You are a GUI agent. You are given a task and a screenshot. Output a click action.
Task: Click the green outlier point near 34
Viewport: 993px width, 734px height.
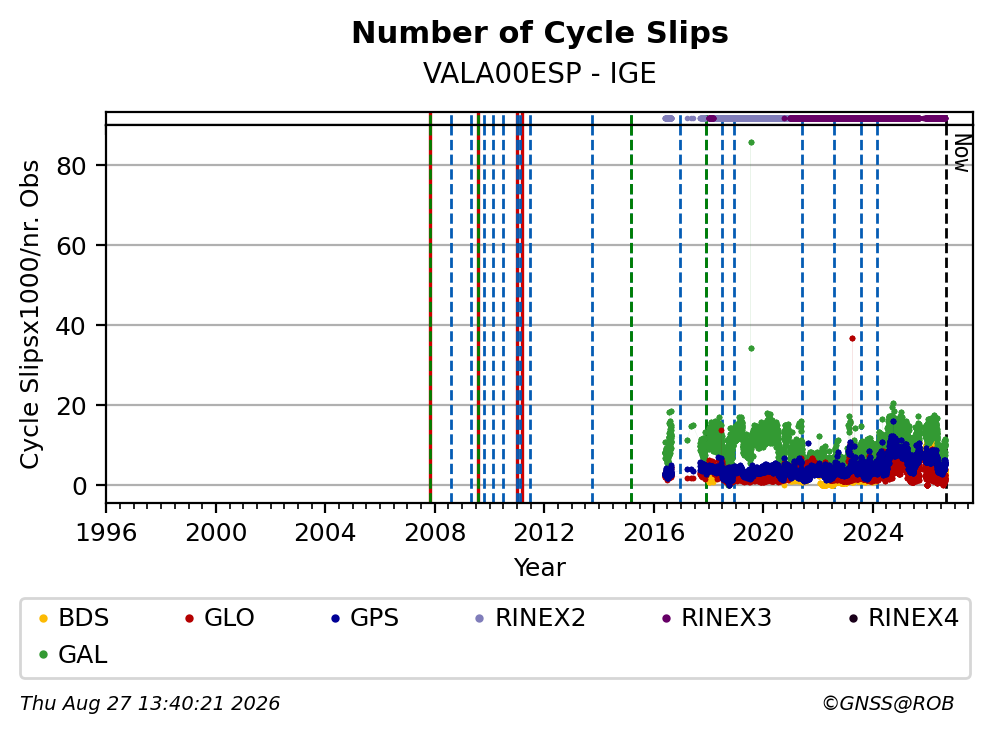tap(751, 348)
